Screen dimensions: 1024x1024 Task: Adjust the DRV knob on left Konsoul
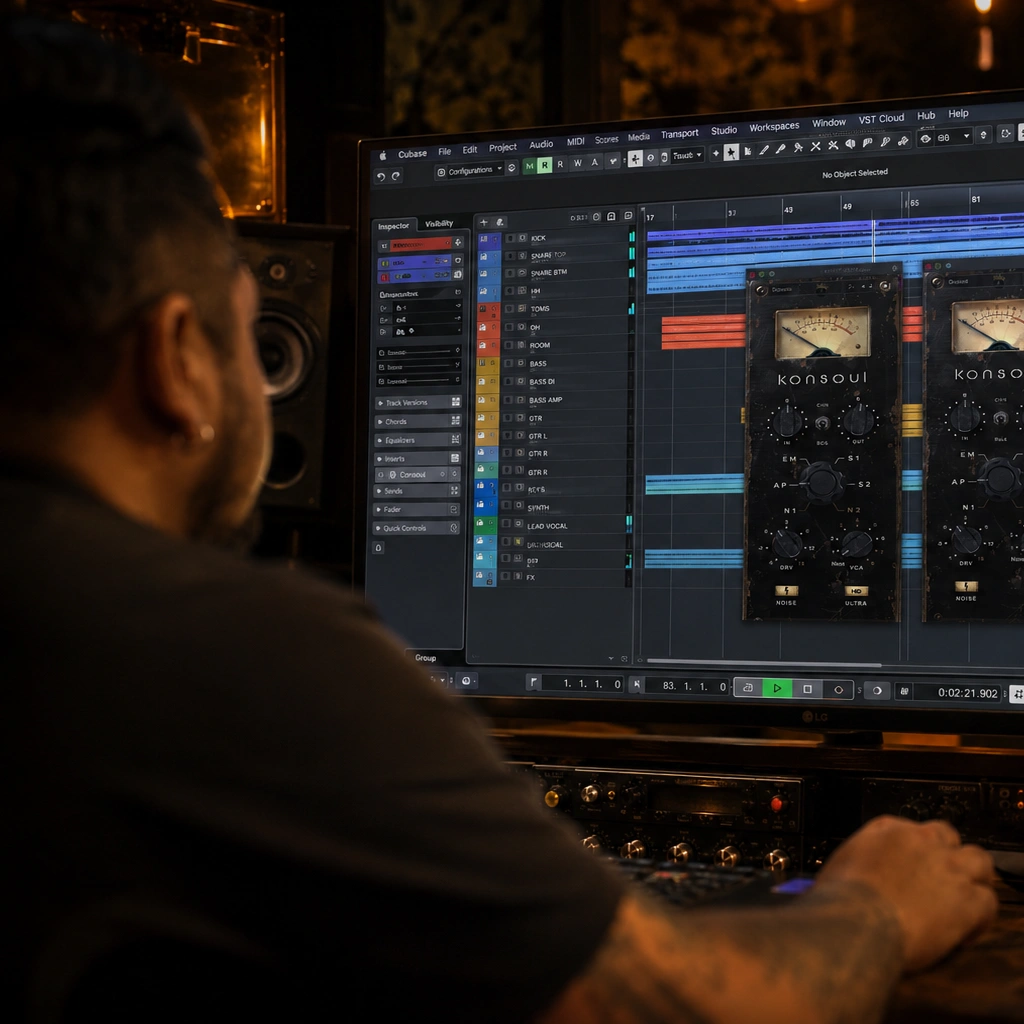click(787, 543)
